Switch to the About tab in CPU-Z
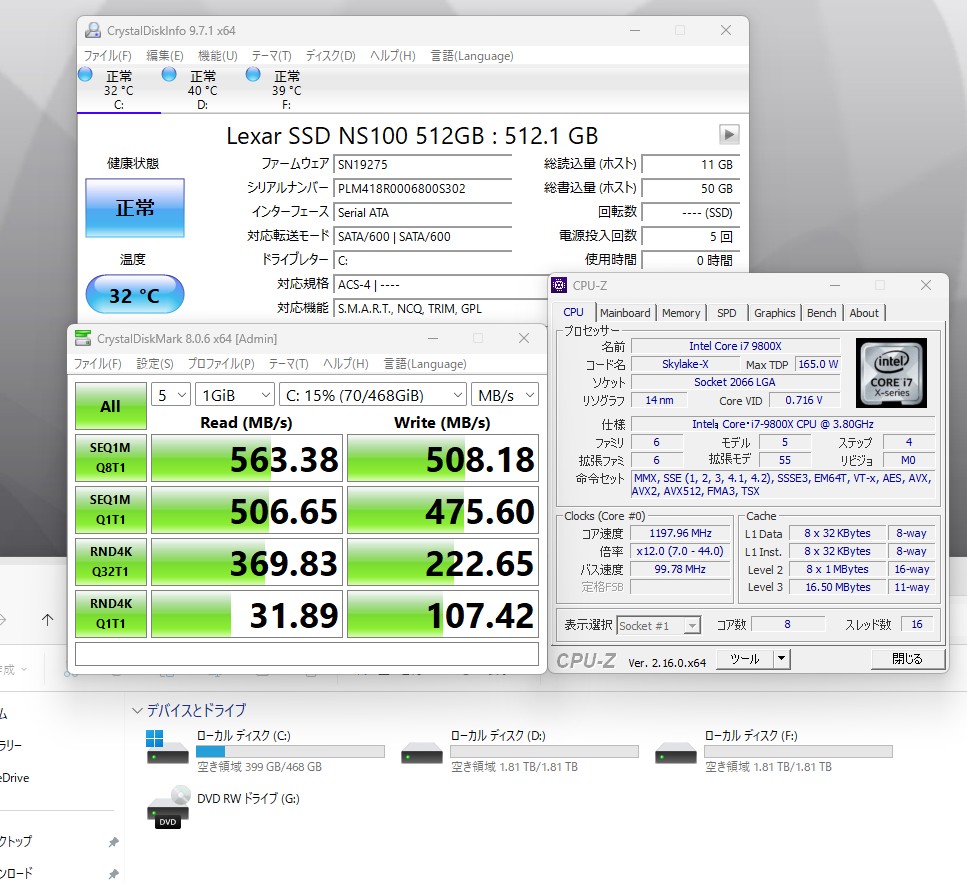967x883 pixels. point(864,313)
